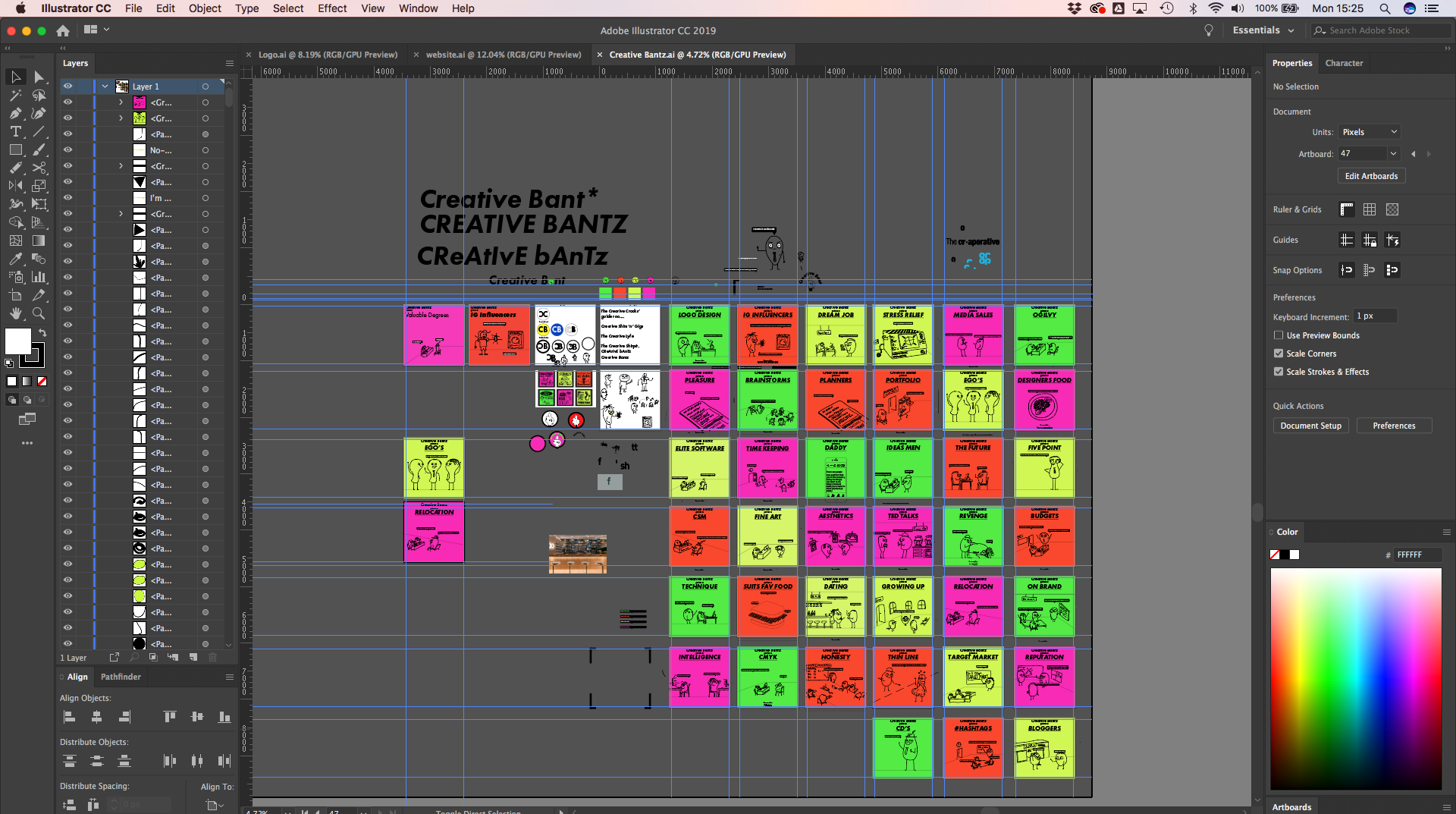Select the Selection (black arrow) tool

[15, 77]
